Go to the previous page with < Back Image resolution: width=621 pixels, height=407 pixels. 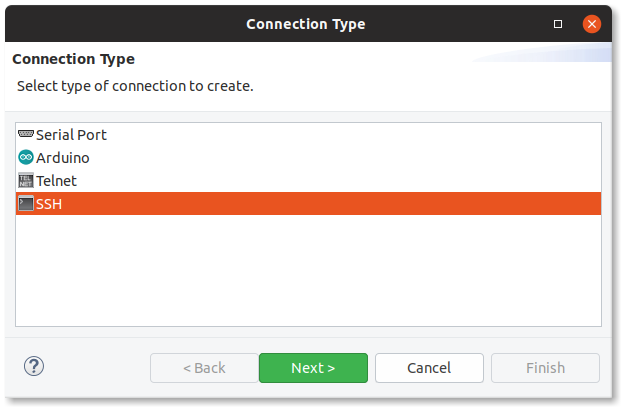[204, 368]
